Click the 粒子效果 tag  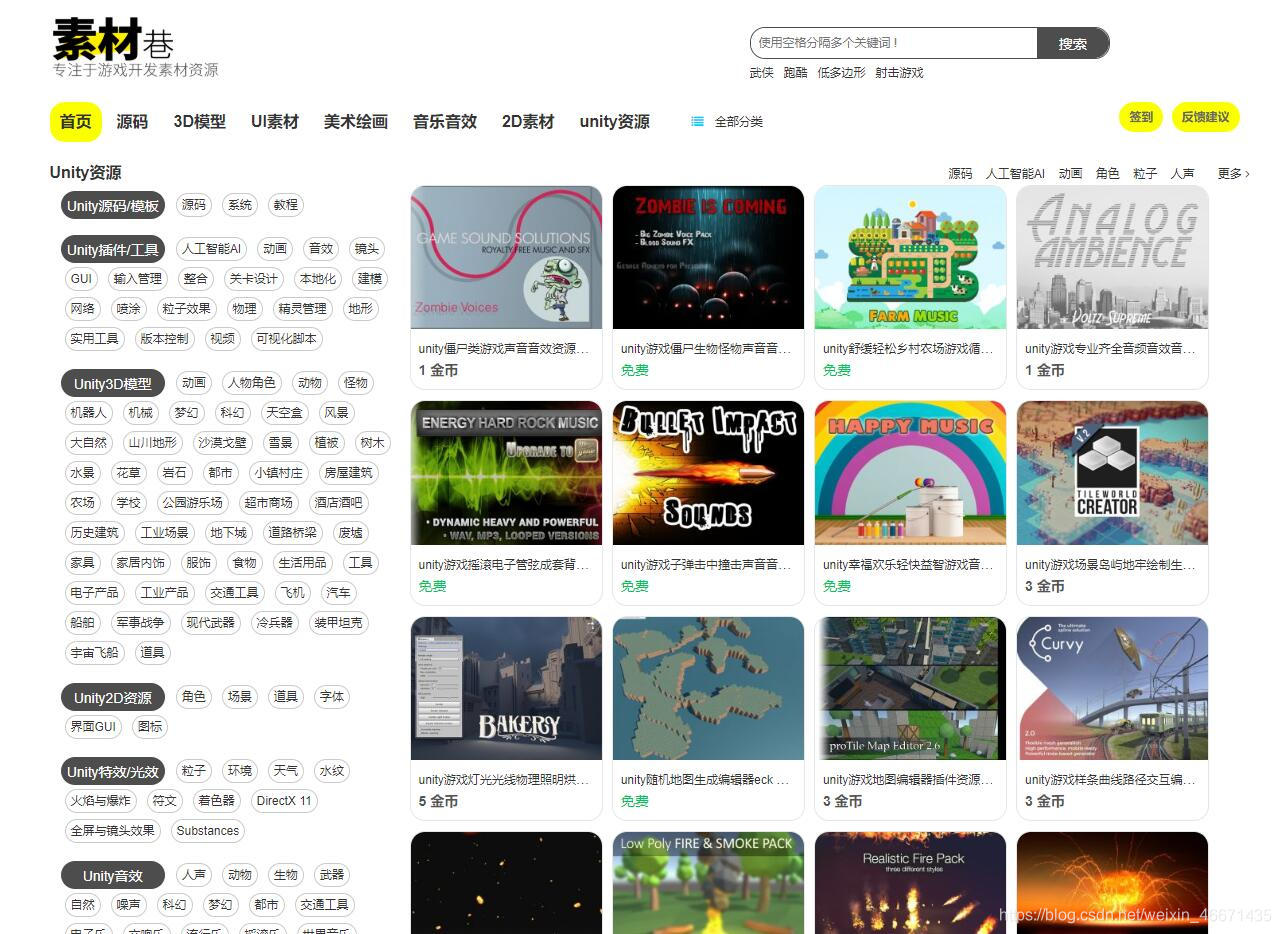pyautogui.click(x=187, y=309)
